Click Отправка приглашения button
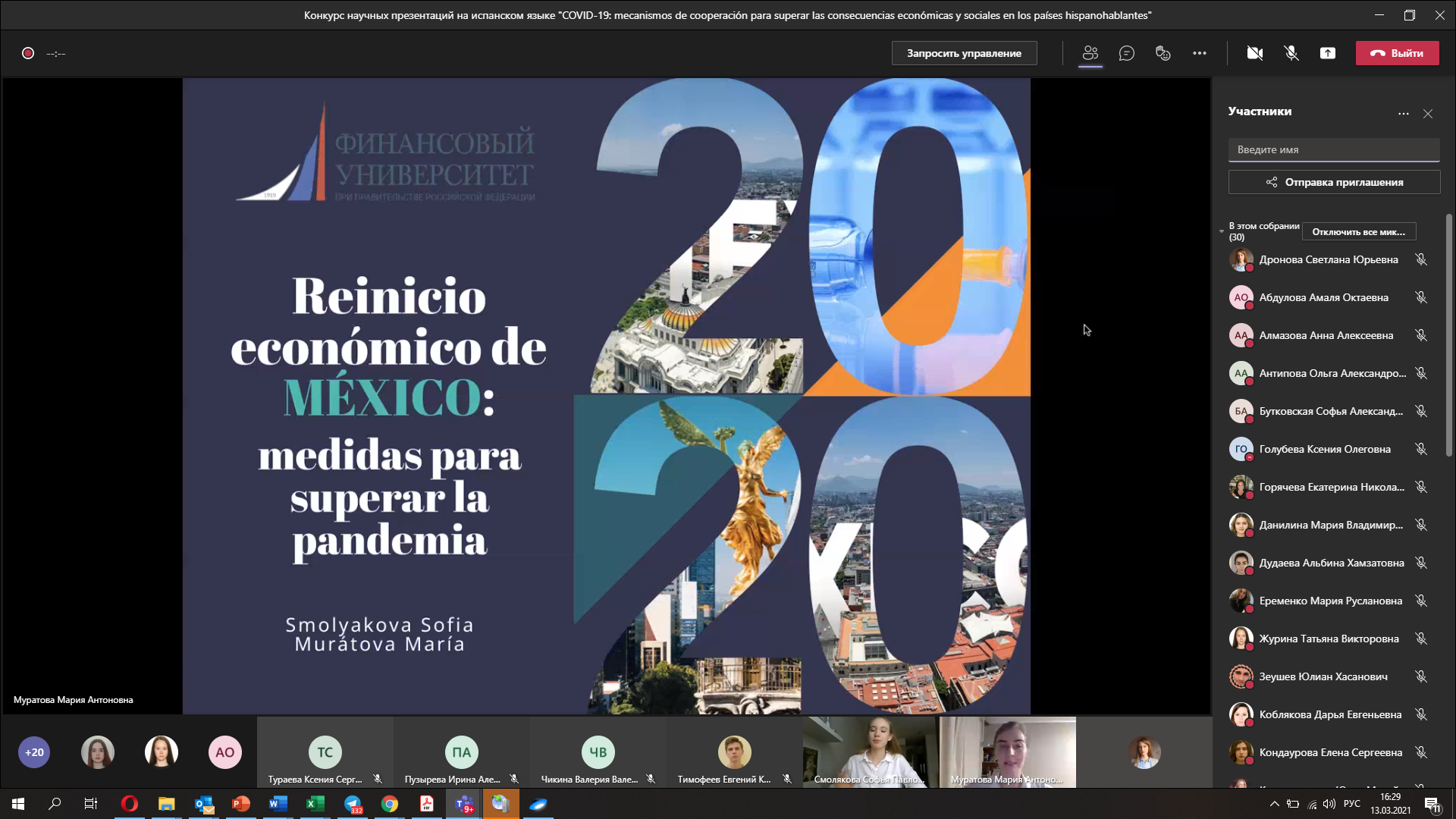 pyautogui.click(x=1334, y=182)
